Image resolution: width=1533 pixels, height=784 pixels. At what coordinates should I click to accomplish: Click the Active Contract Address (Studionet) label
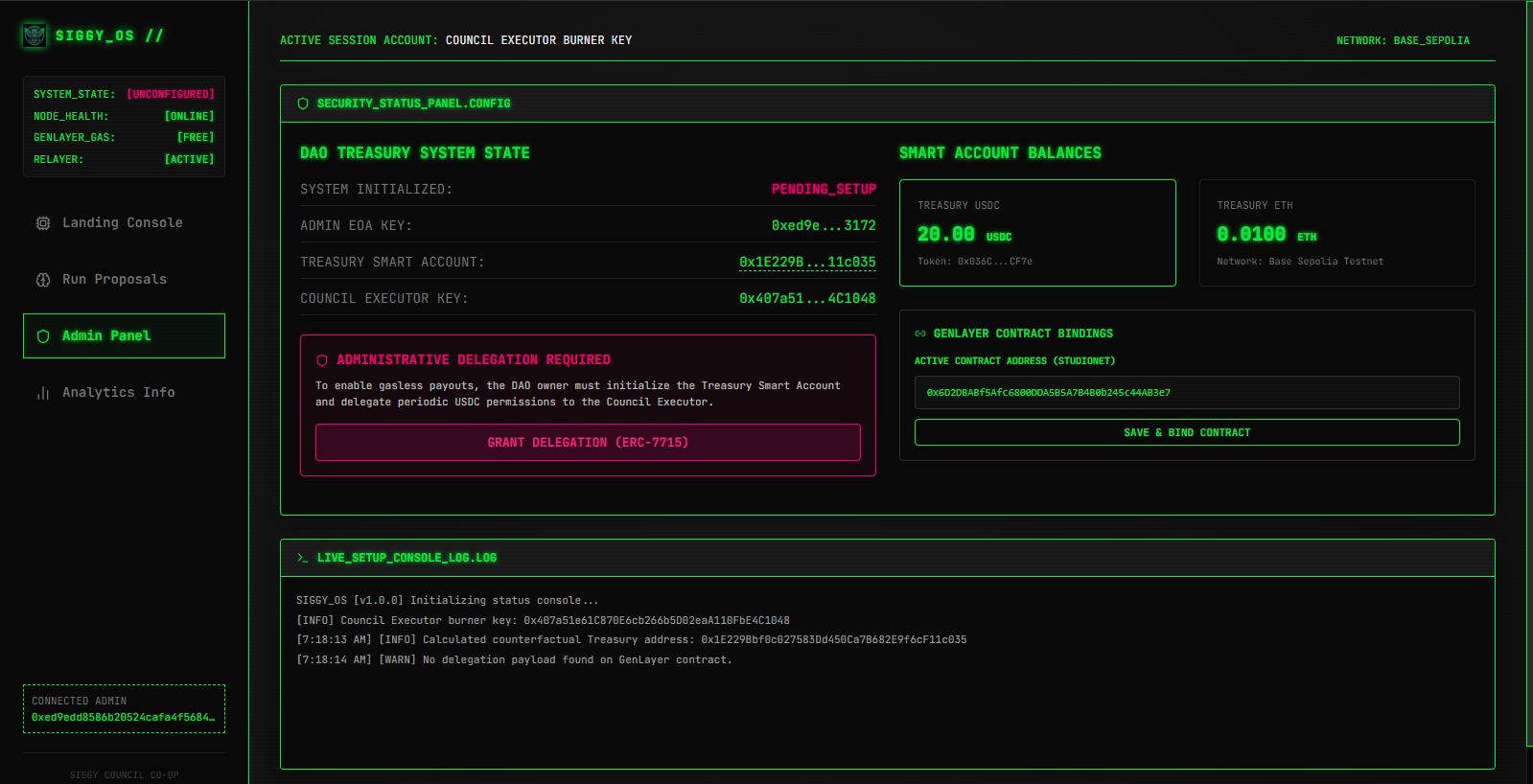point(1014,361)
